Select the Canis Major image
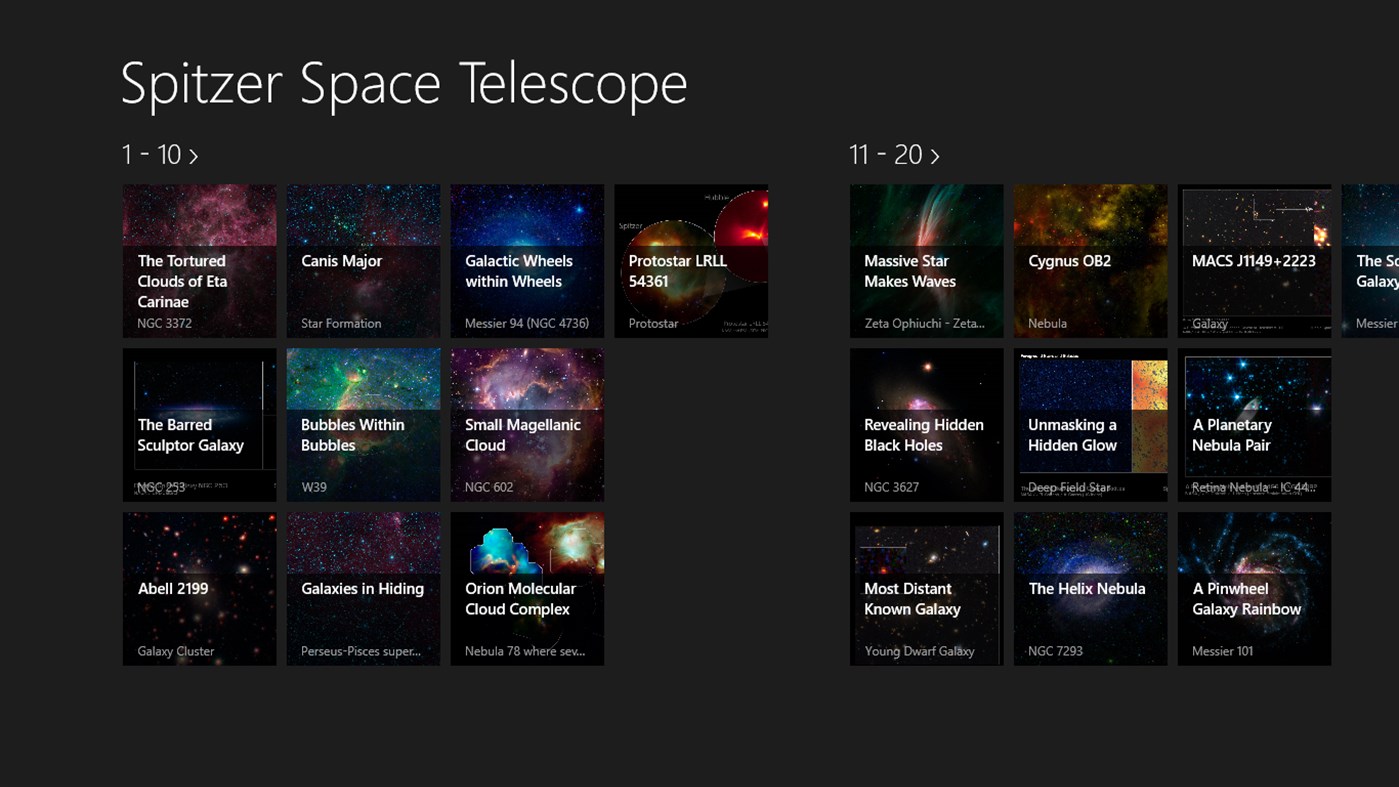 363,260
